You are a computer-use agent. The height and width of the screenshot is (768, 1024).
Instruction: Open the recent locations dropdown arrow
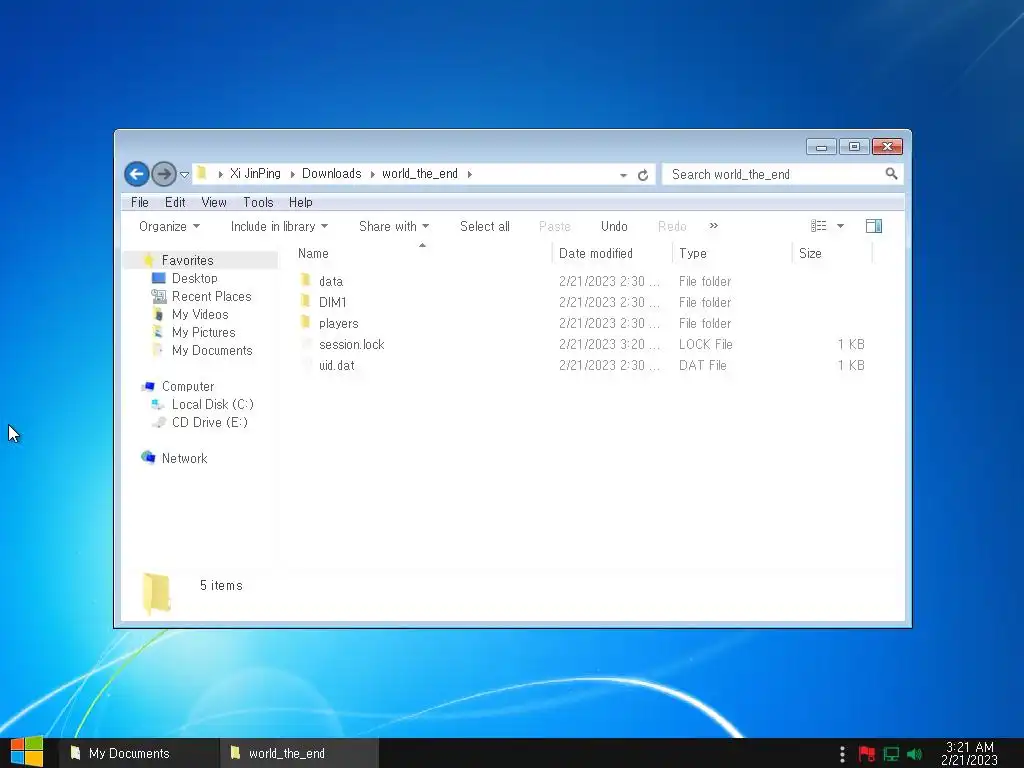(x=185, y=175)
